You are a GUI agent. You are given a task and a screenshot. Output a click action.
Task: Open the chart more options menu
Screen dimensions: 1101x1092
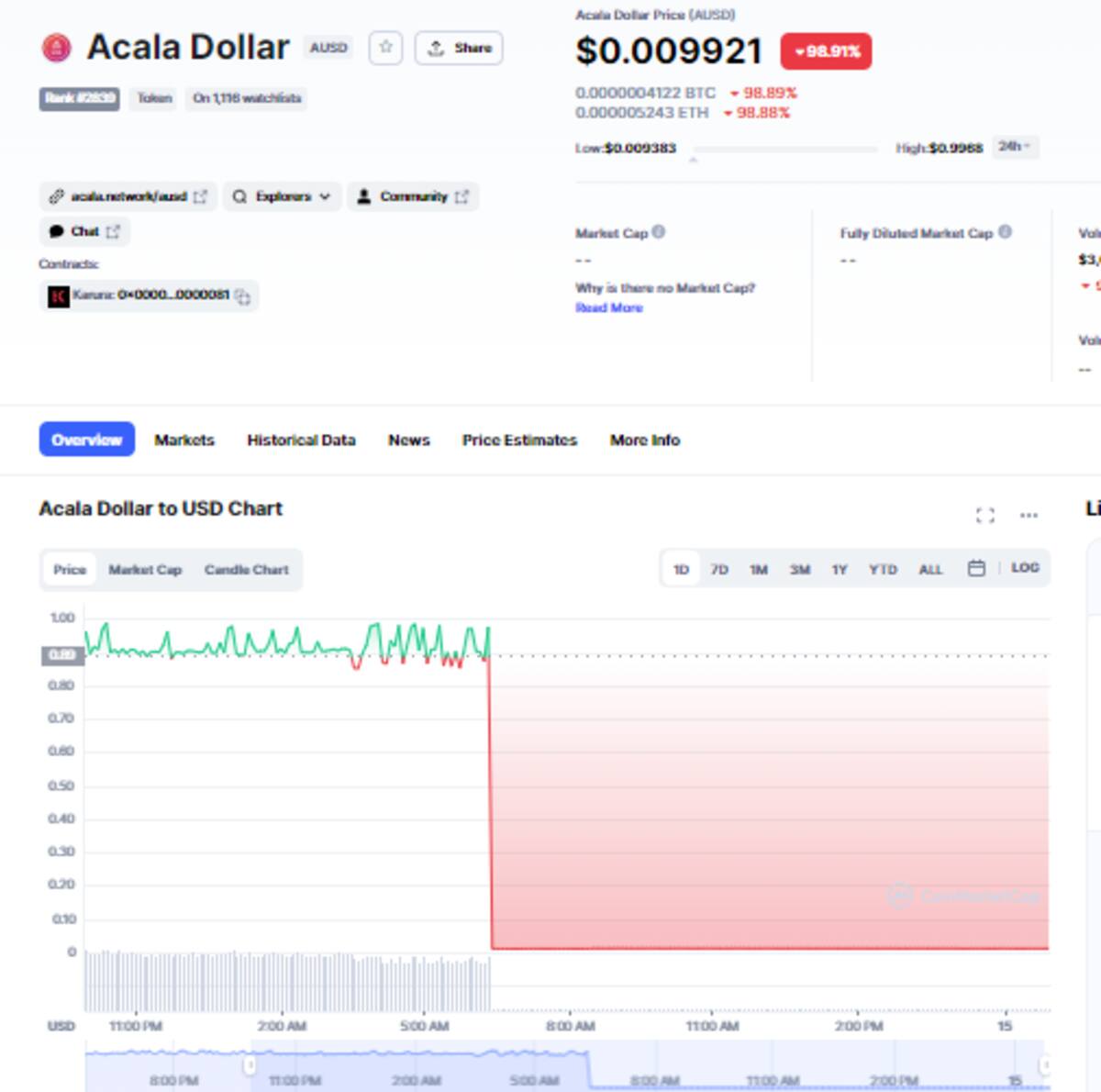[x=1029, y=515]
